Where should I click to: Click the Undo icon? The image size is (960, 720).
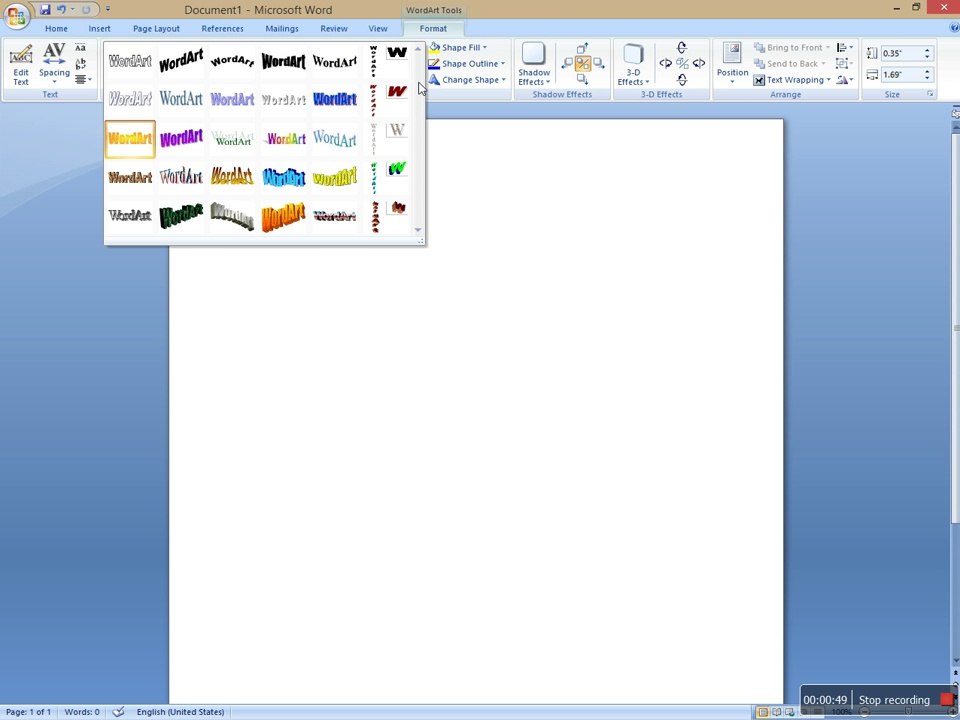pyautogui.click(x=61, y=10)
